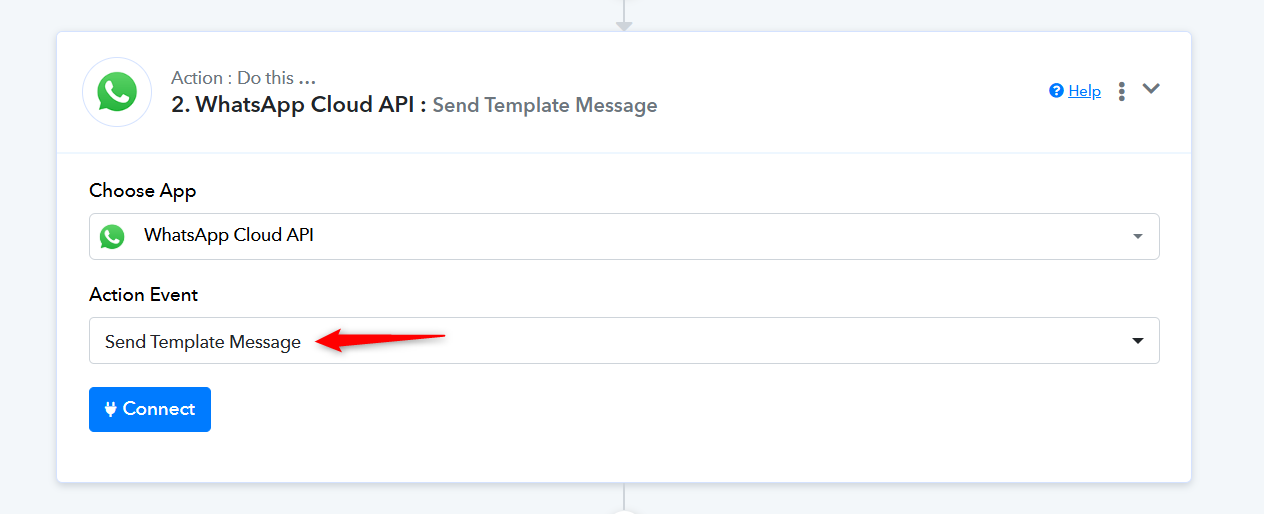The height and width of the screenshot is (514, 1264).
Task: Click the Connect button
Action: point(150,409)
